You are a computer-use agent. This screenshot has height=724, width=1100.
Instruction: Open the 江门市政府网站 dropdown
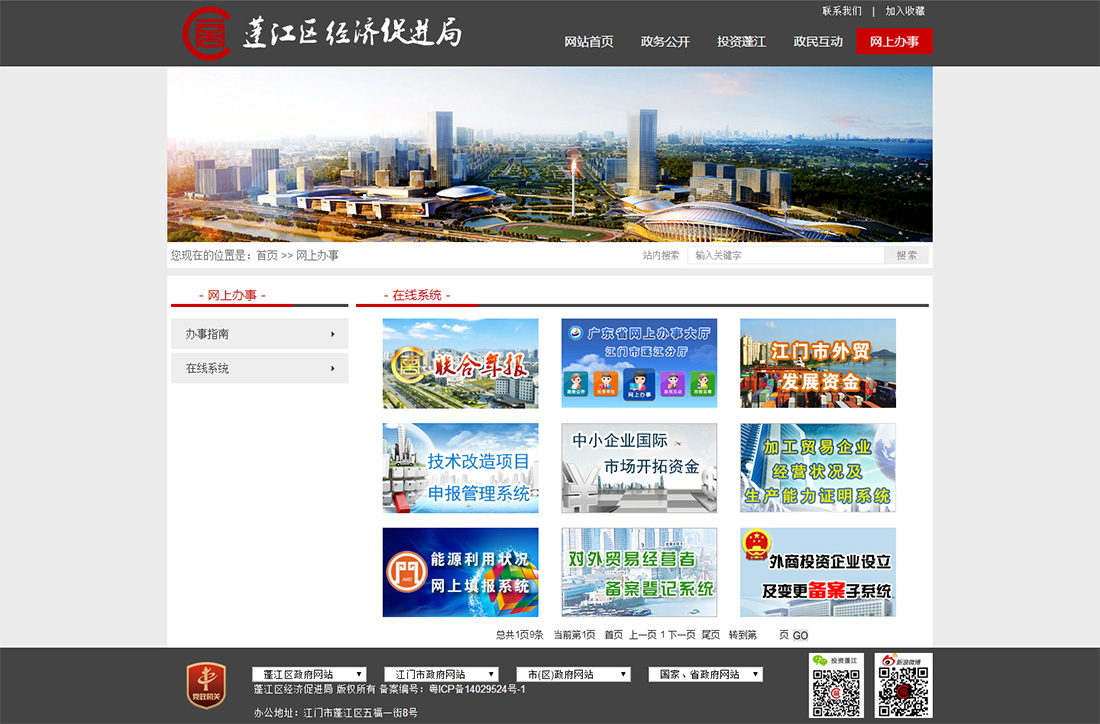(x=441, y=675)
